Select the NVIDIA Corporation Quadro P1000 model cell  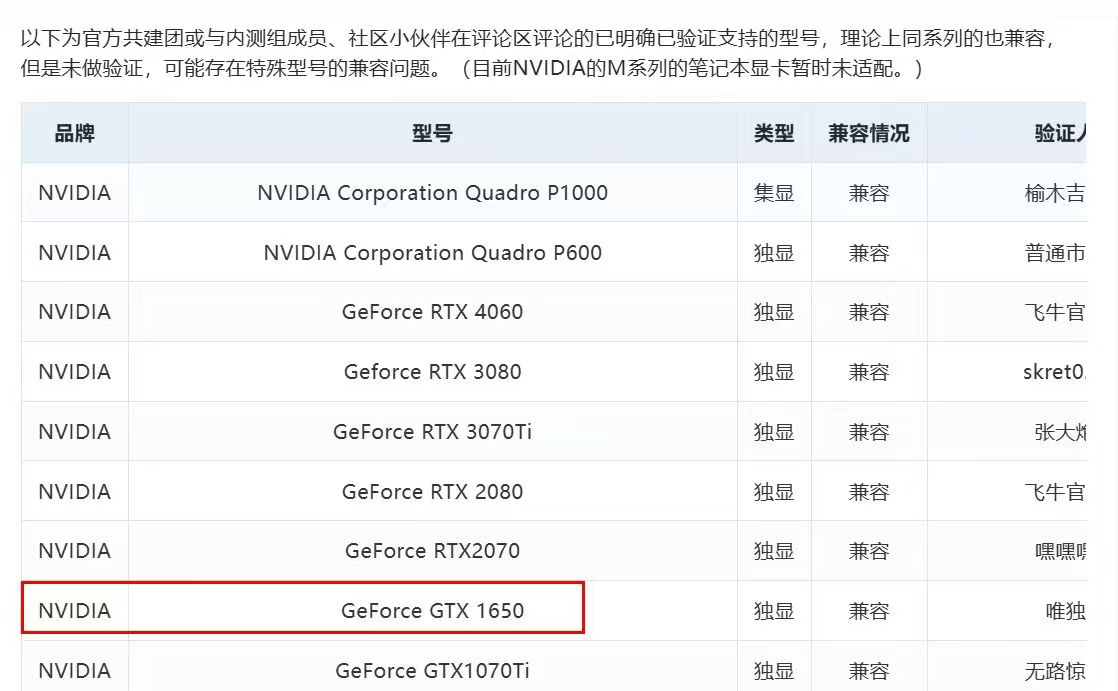[x=432, y=193]
